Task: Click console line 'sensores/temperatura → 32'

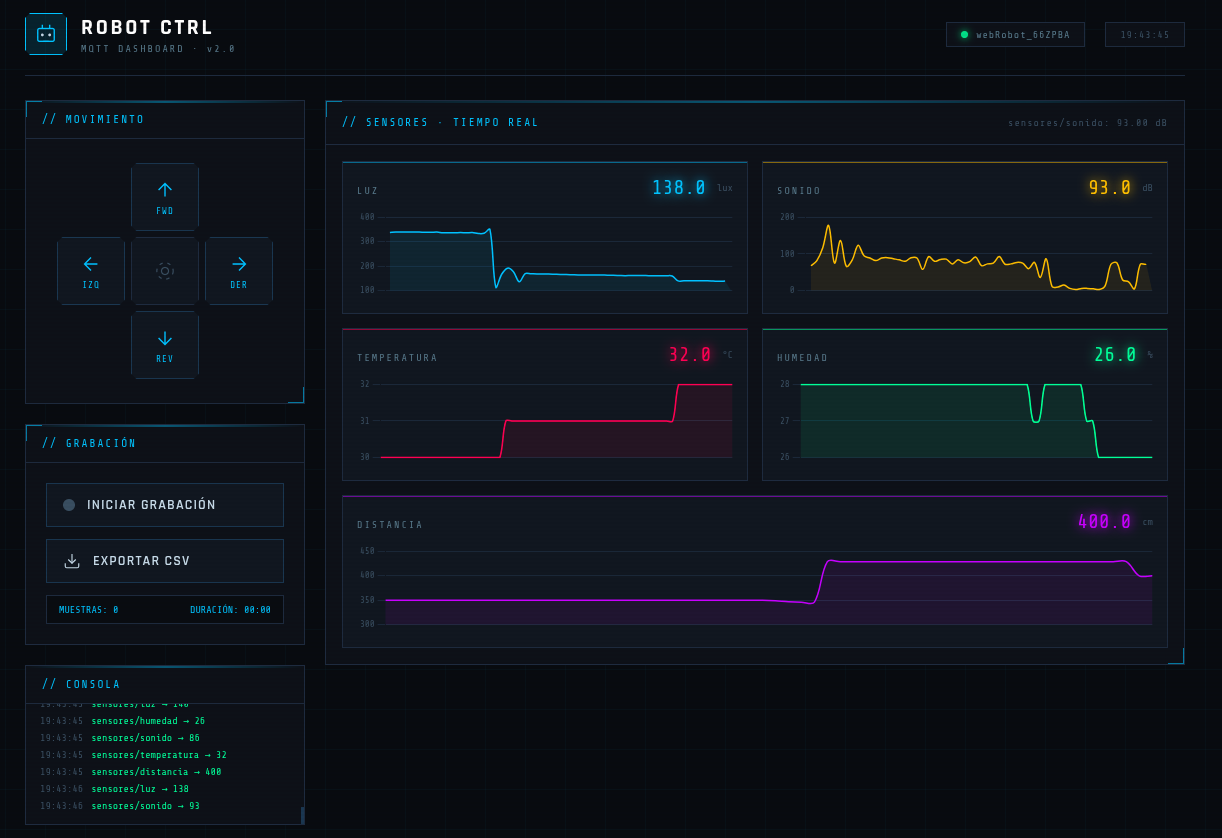Action: 159,755
